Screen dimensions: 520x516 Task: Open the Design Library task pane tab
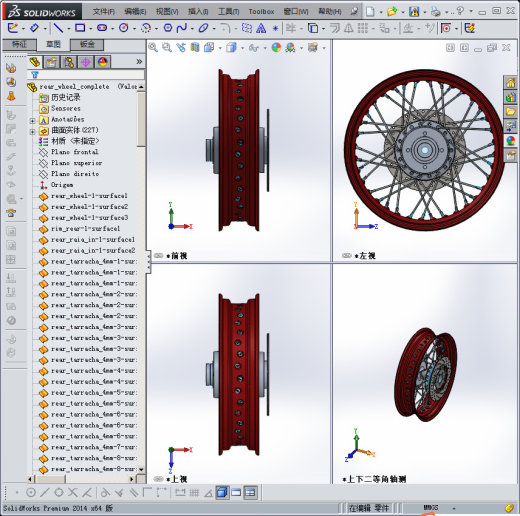click(x=510, y=97)
